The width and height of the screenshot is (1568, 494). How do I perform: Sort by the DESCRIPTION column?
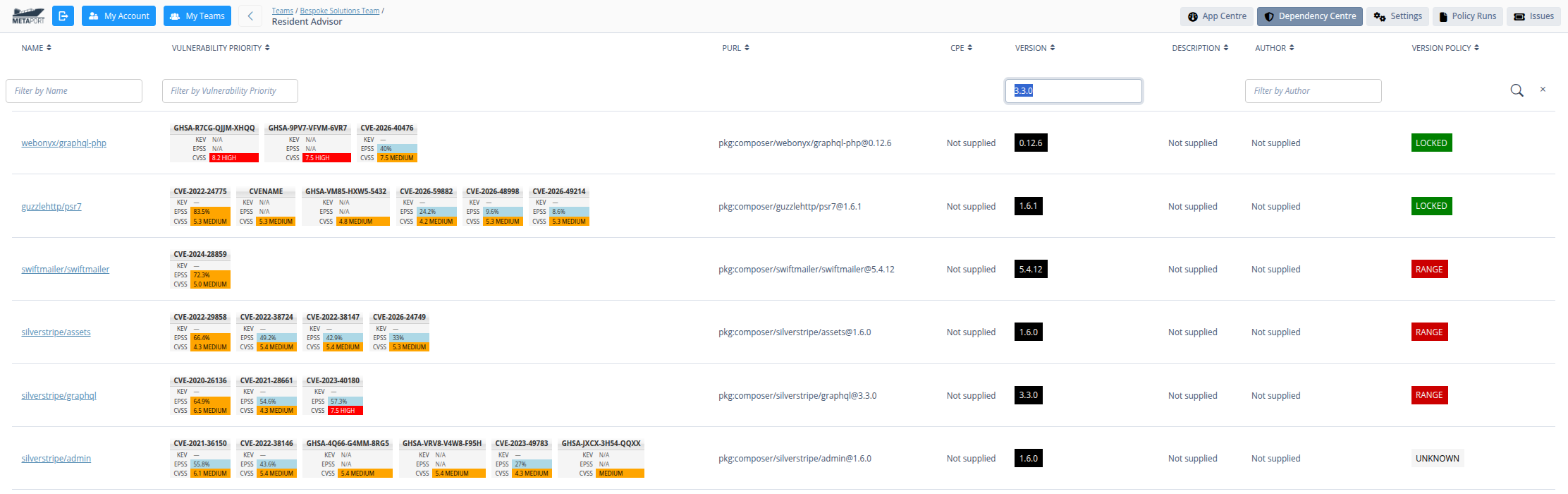(1200, 48)
